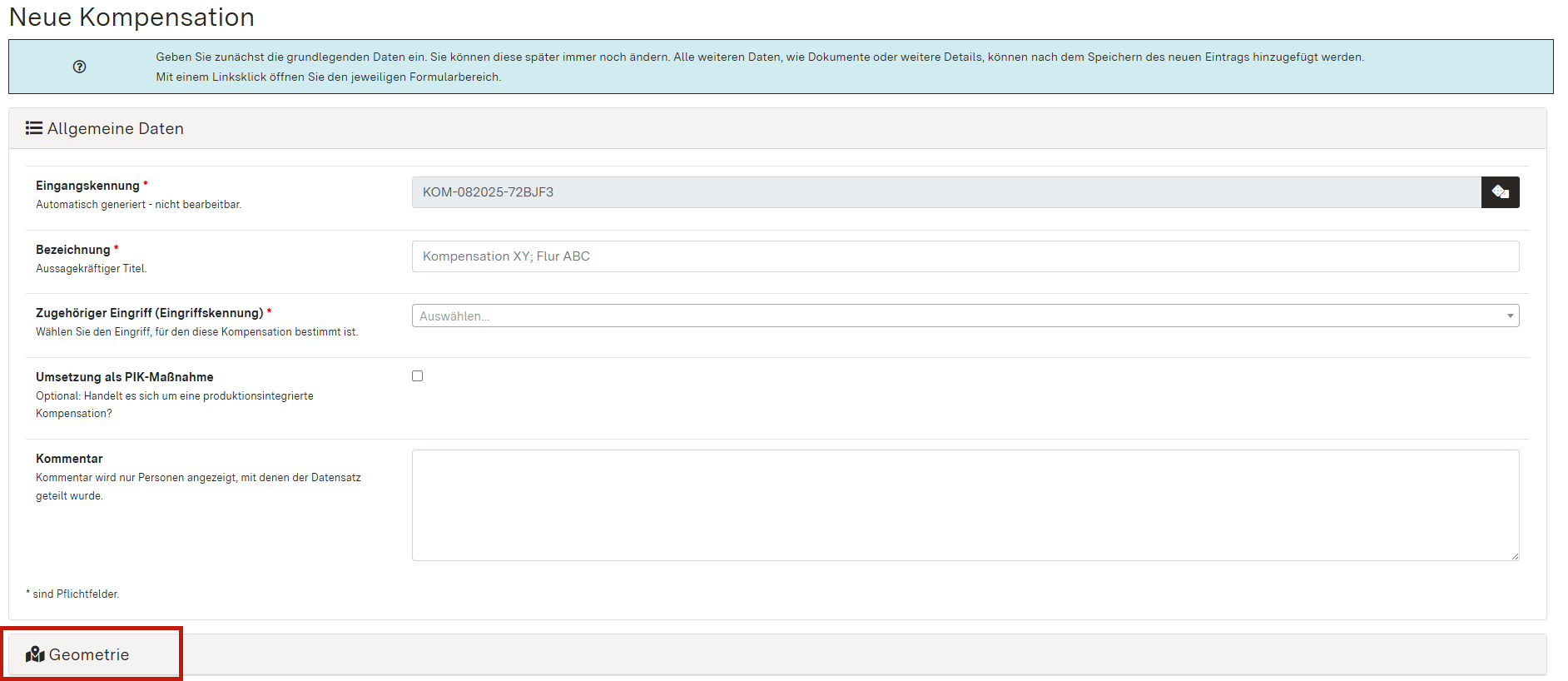
Task: Focus the Bezeichnung text field
Action: tap(965, 256)
